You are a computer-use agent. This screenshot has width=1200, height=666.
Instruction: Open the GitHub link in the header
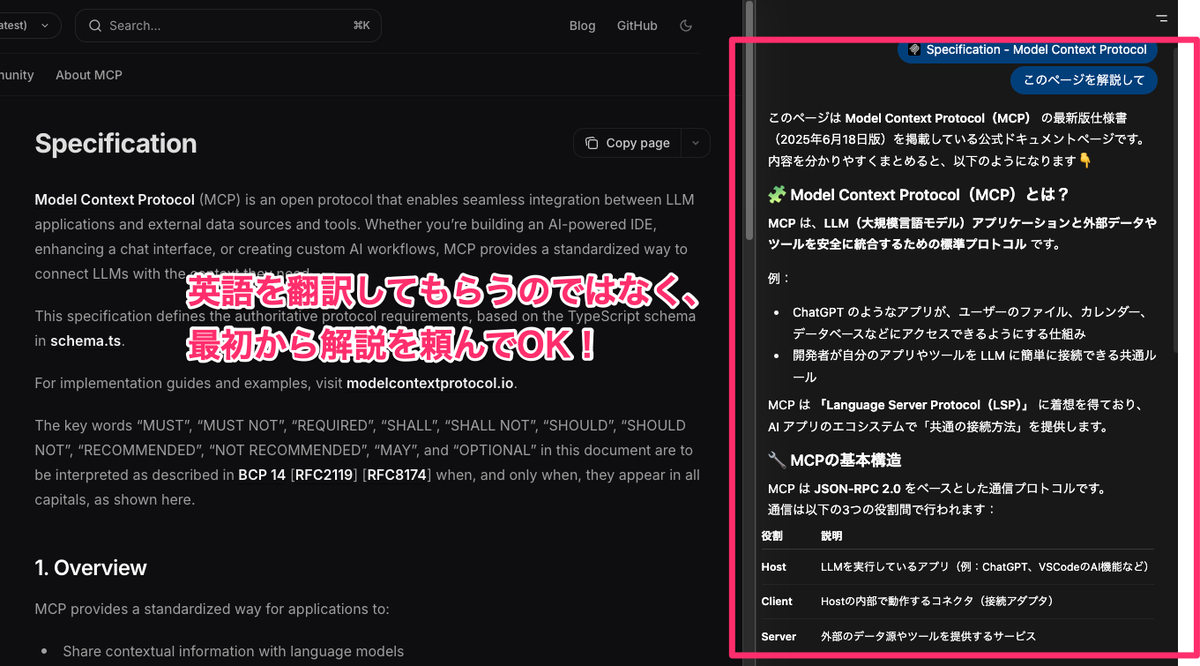tap(637, 26)
